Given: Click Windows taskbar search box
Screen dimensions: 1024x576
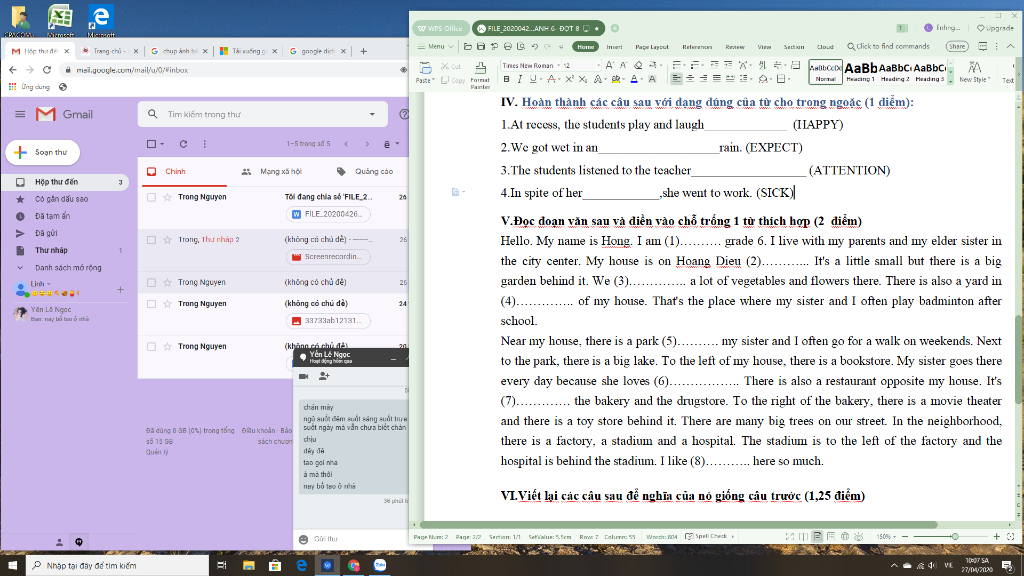Looking at the screenshot, I should coord(118,565).
